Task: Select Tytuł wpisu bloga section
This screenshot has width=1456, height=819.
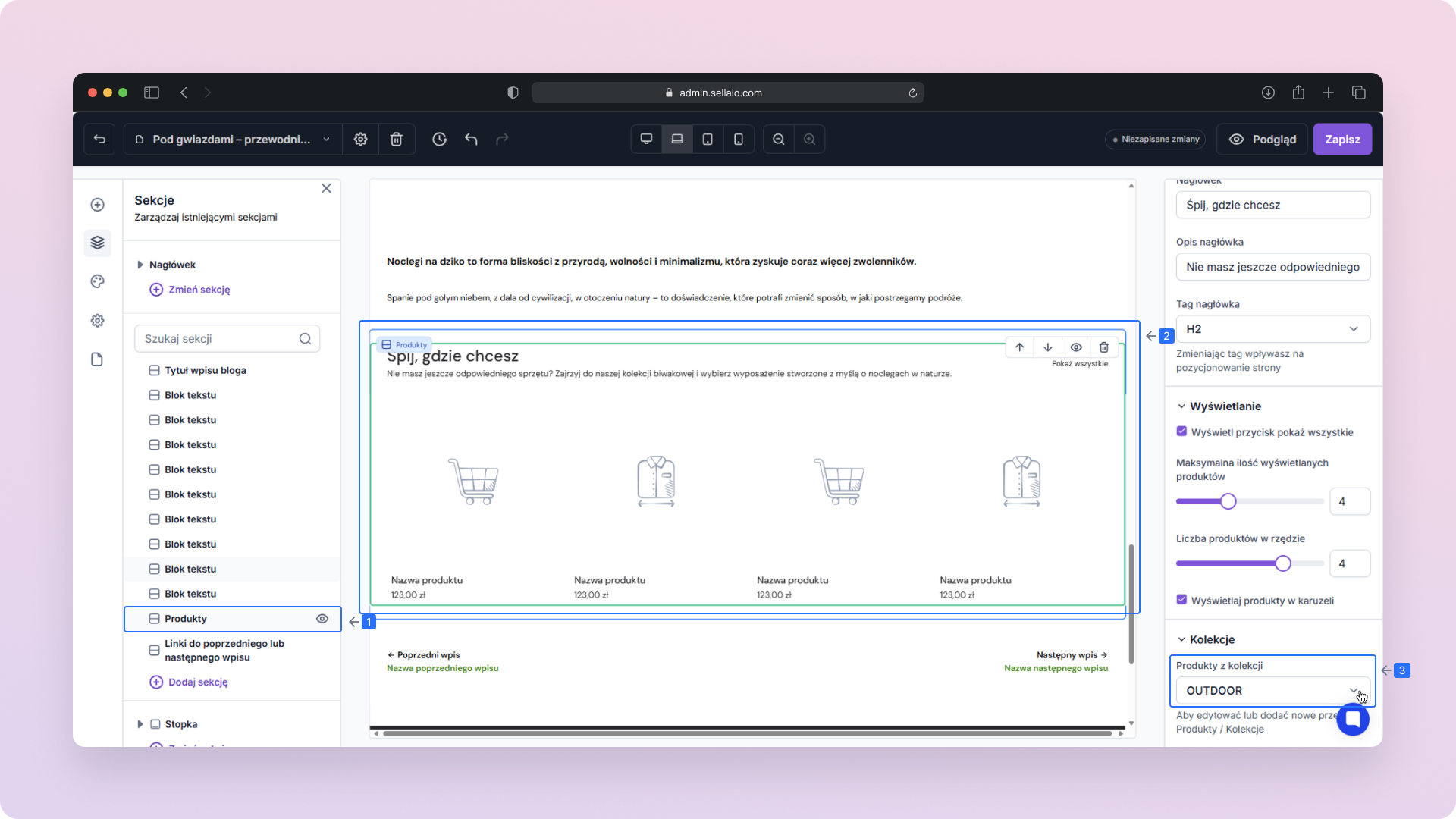Action: click(x=205, y=370)
